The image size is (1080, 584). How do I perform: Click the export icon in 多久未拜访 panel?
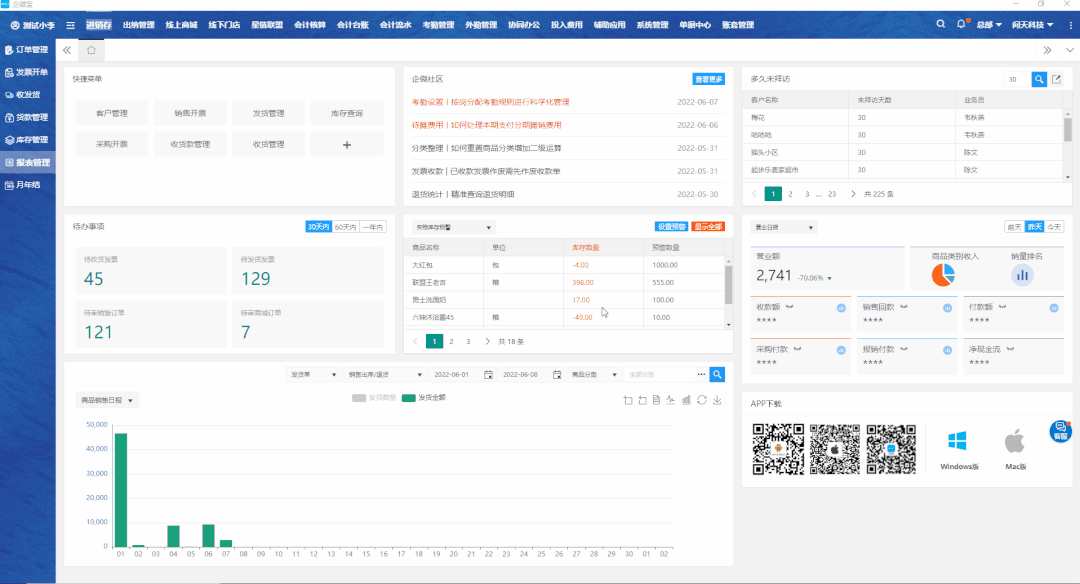pyautogui.click(x=1056, y=79)
